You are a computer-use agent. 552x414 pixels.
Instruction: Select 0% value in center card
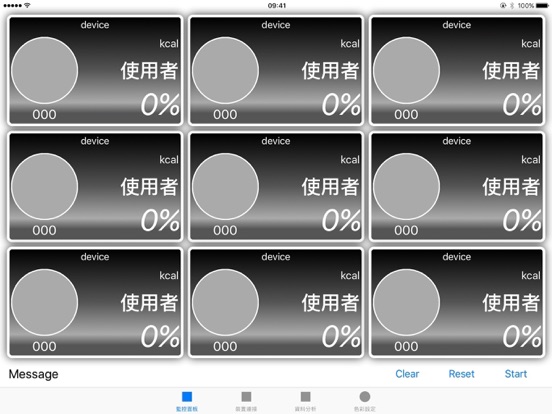point(341,220)
